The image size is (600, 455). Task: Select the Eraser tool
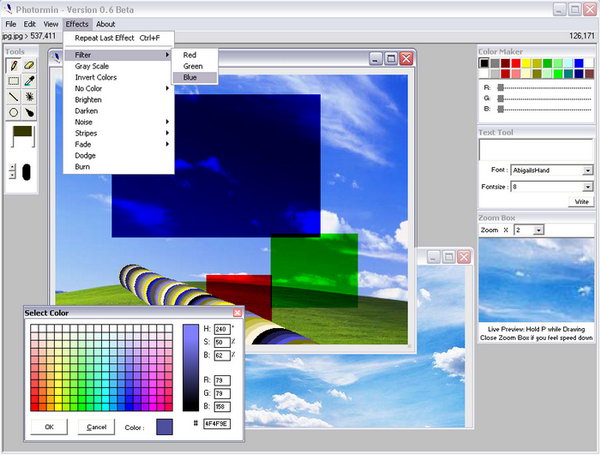tap(29, 65)
